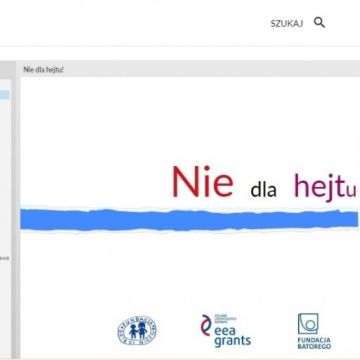Click the gray header above the left sidebar list
The height and width of the screenshot is (360, 360).
[x=6, y=70]
